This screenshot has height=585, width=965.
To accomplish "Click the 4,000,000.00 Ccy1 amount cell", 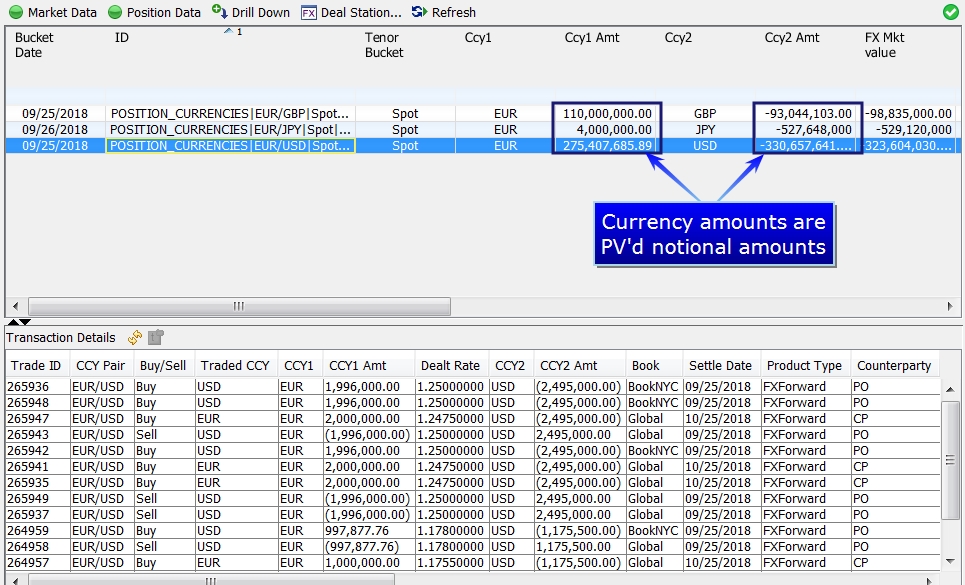I will tap(607, 129).
